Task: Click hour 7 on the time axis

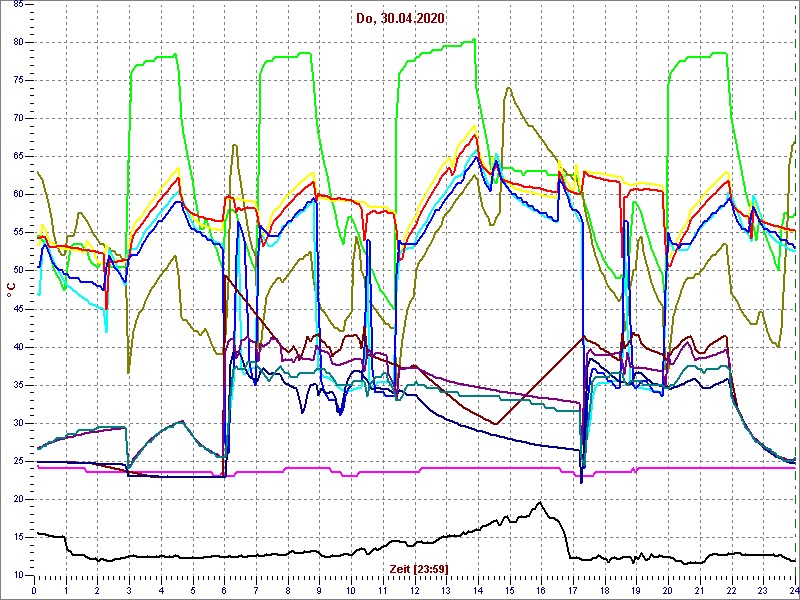Action: tap(256, 592)
